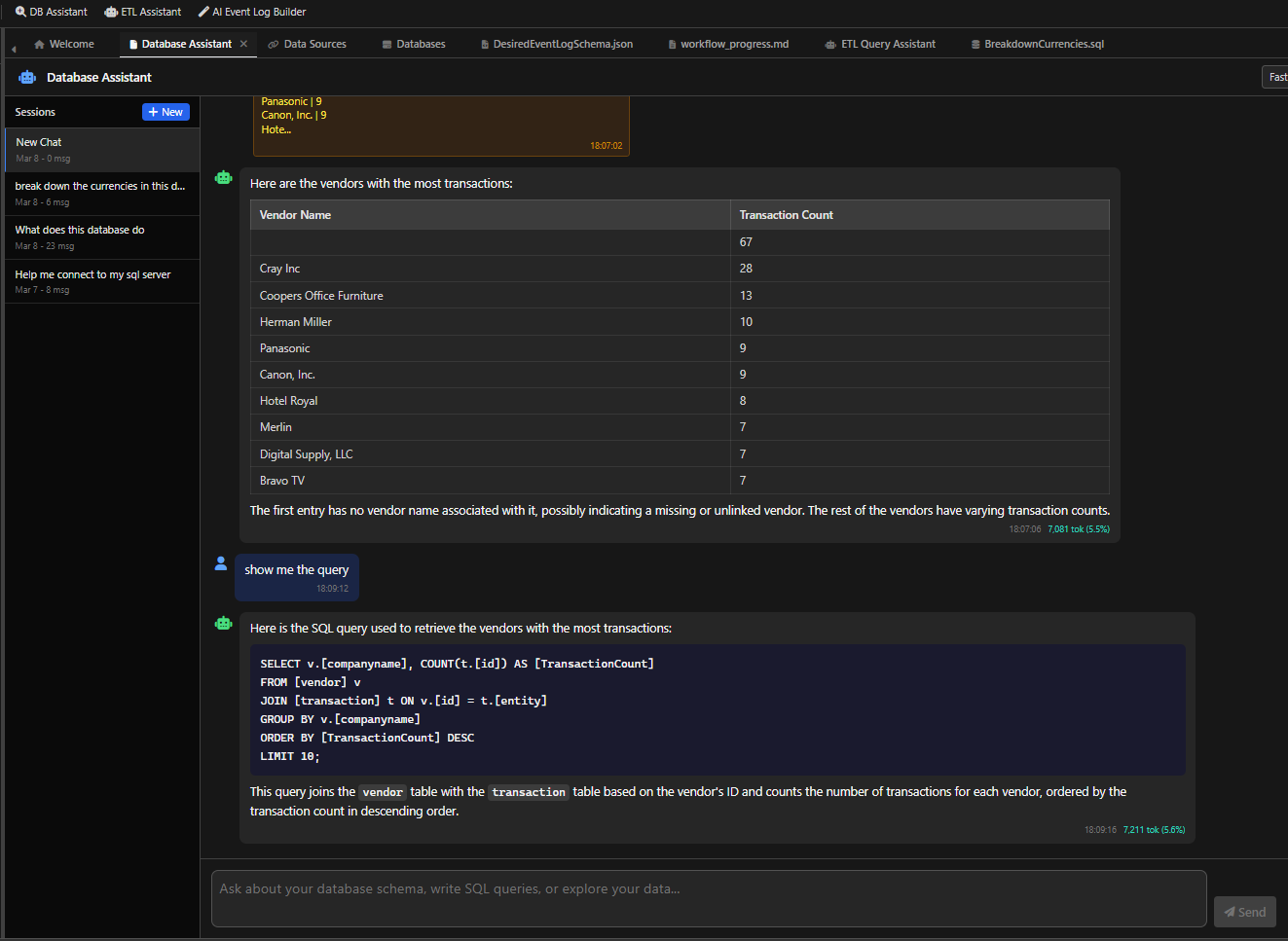Click the icon on BreakdownCurrencies.sql tab
The height and width of the screenshot is (941, 1288).
[975, 45]
